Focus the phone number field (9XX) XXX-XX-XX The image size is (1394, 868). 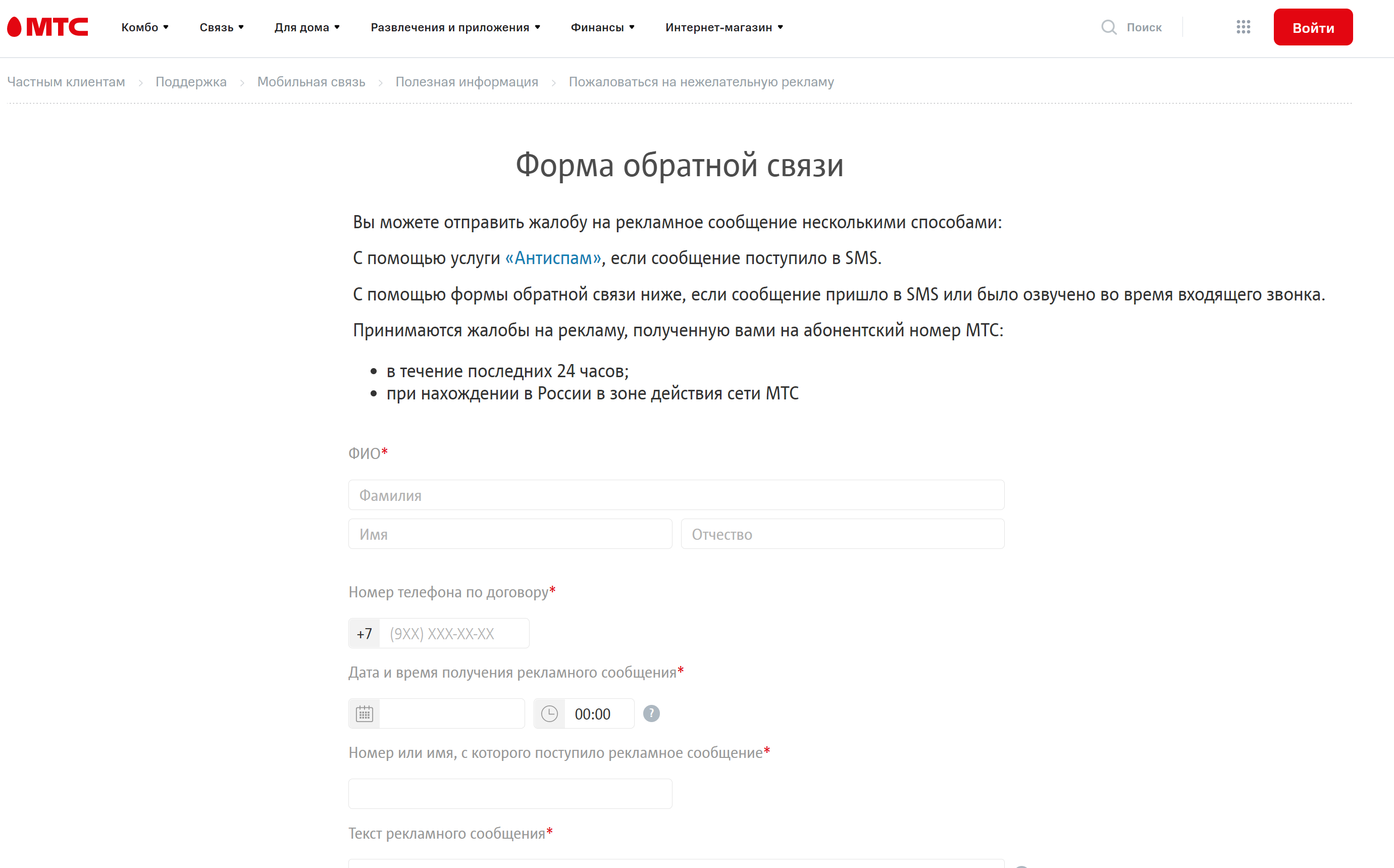click(454, 633)
